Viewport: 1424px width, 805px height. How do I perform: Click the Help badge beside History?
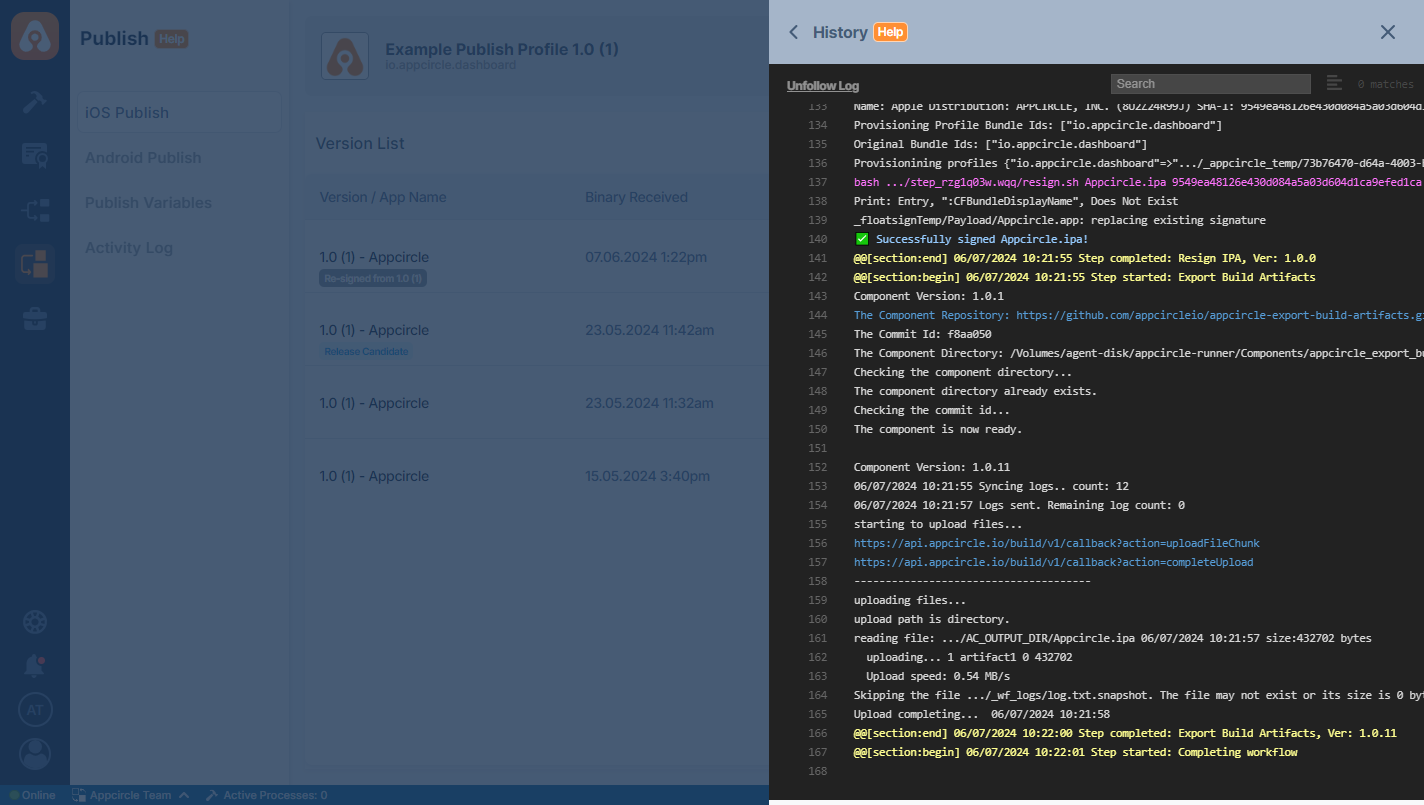click(x=890, y=32)
